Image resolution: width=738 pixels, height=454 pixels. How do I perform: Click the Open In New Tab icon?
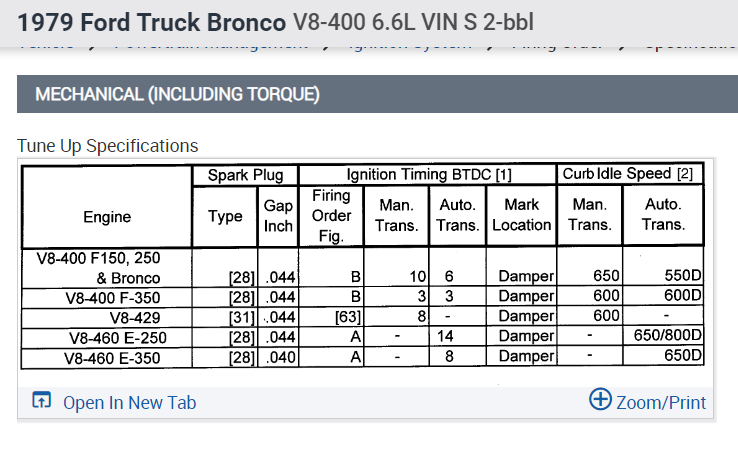pyautogui.click(x=41, y=402)
